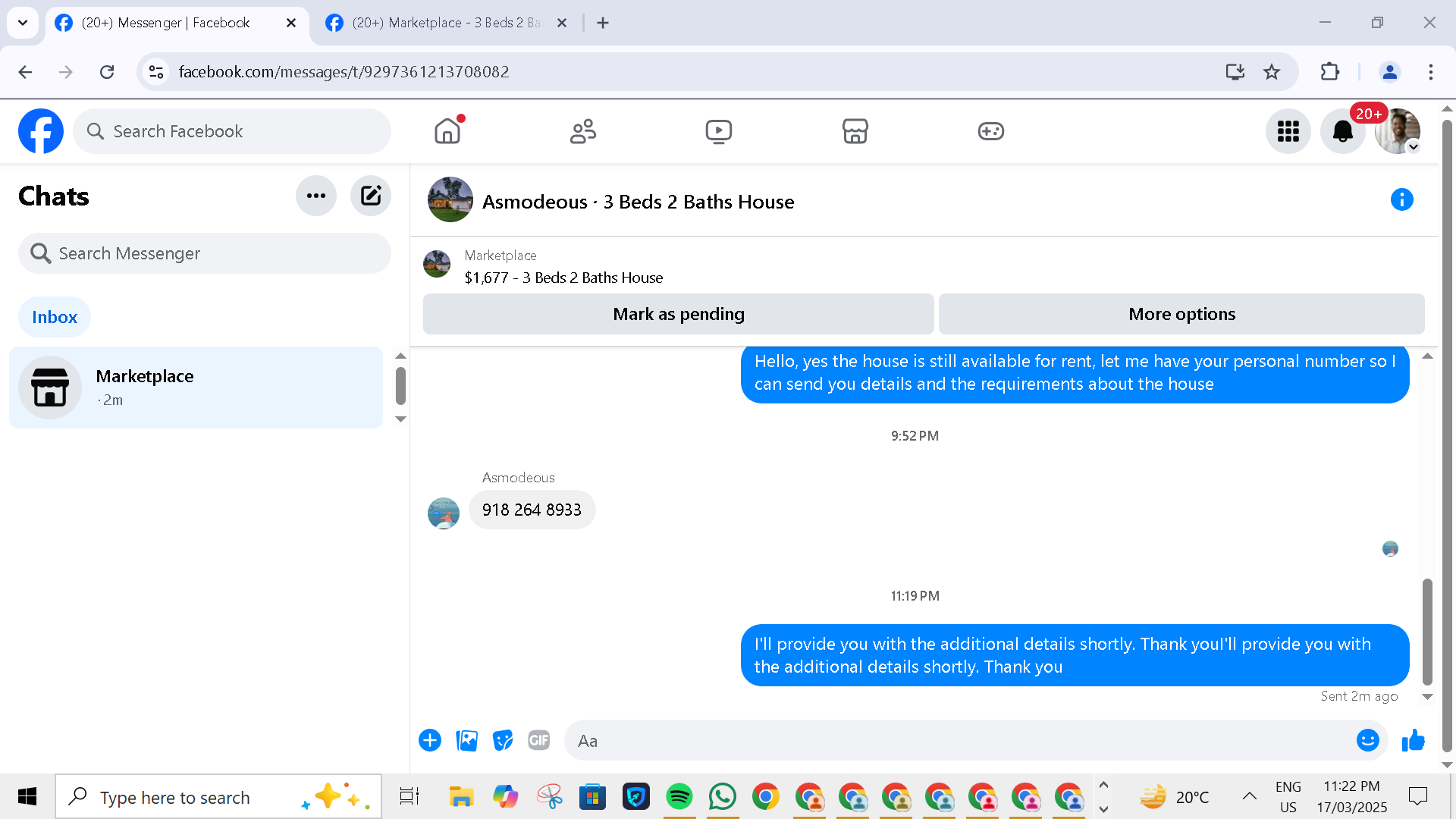Focus the Search Messenger field

click(205, 253)
